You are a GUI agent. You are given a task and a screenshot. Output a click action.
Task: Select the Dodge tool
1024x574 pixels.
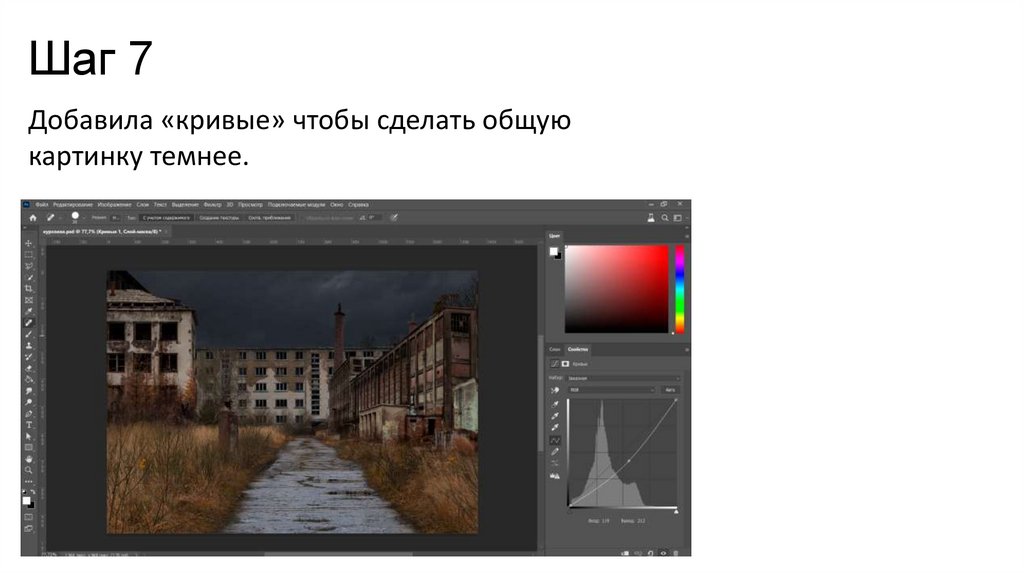tap(28, 402)
